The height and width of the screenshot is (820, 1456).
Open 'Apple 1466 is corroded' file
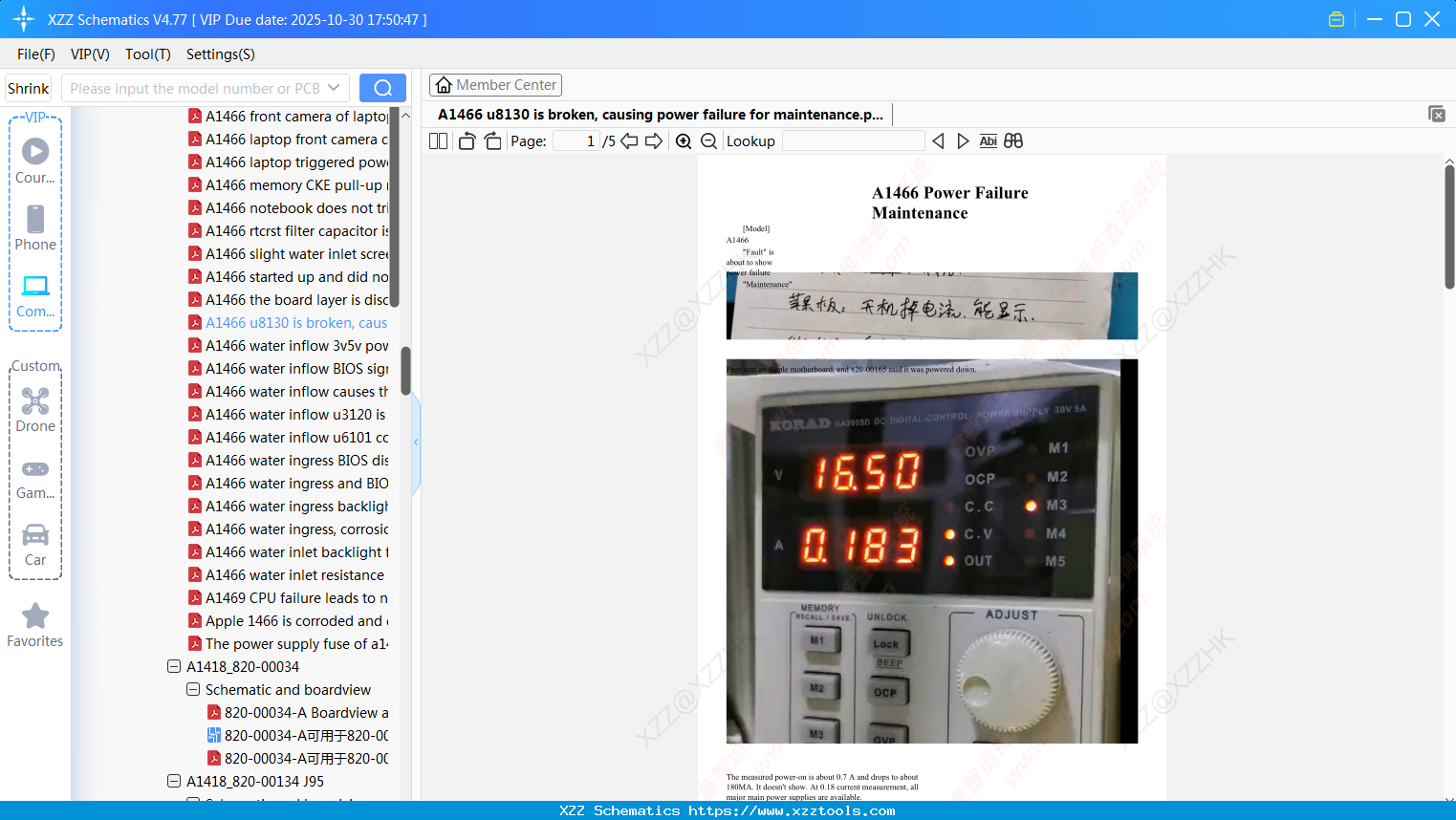coord(288,620)
